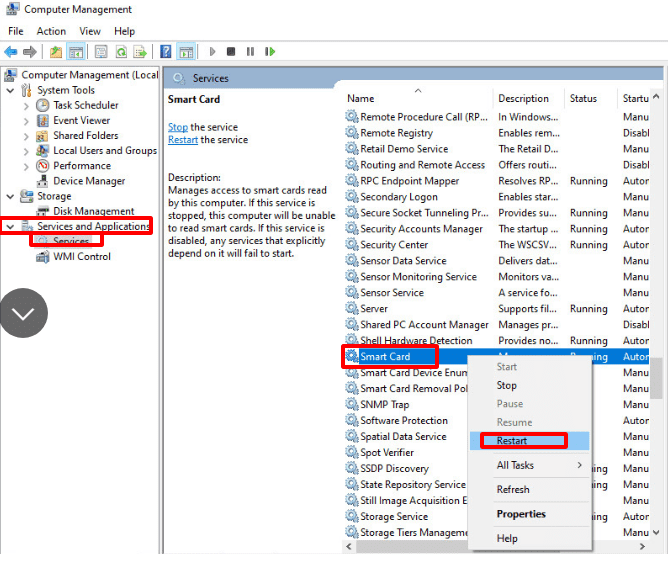Expand Local Users and Groups node

(x=26, y=152)
